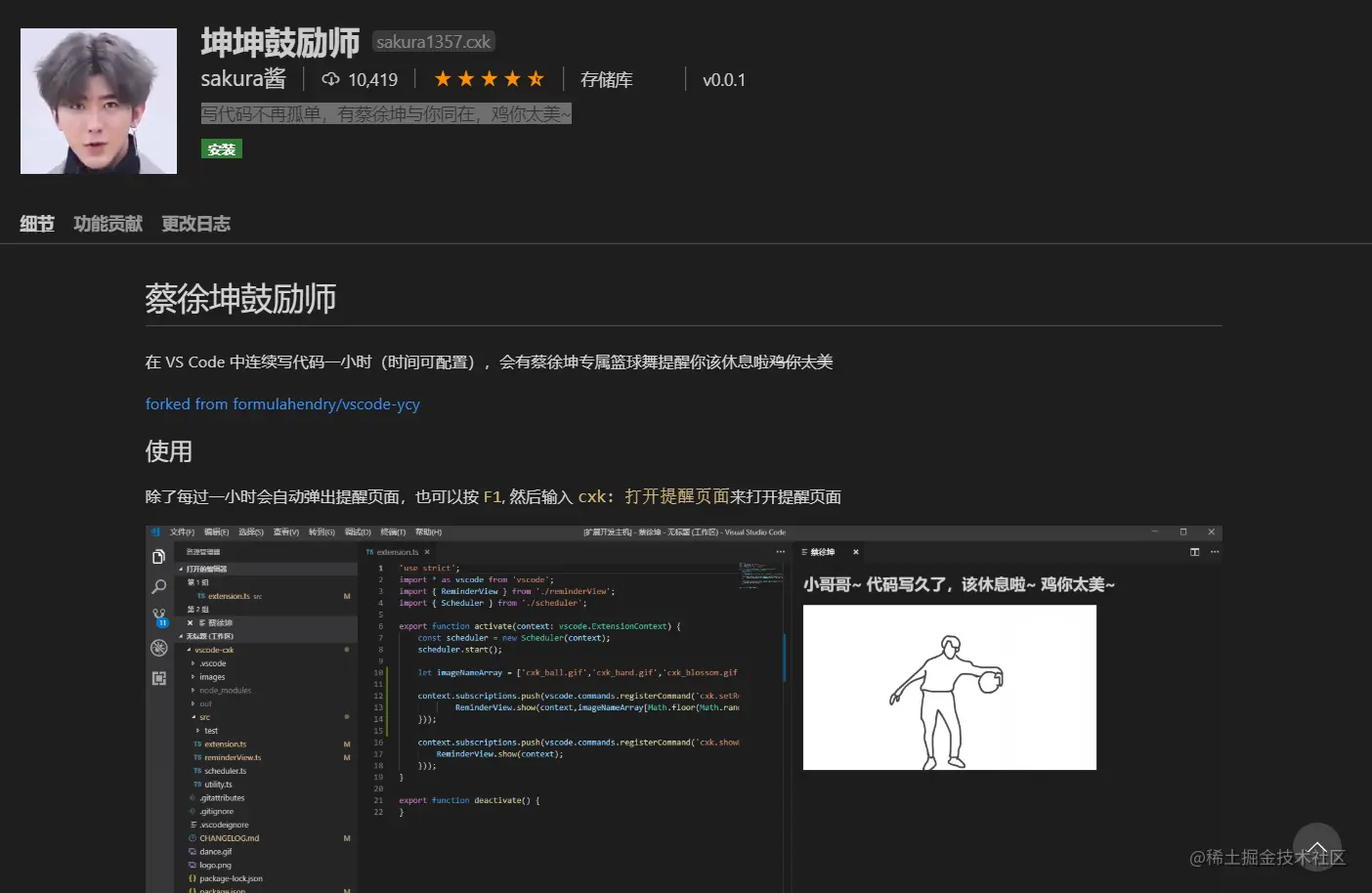Click the sakura1357.cxk identifier badge
The width and height of the screenshot is (1372, 893).
tap(434, 42)
